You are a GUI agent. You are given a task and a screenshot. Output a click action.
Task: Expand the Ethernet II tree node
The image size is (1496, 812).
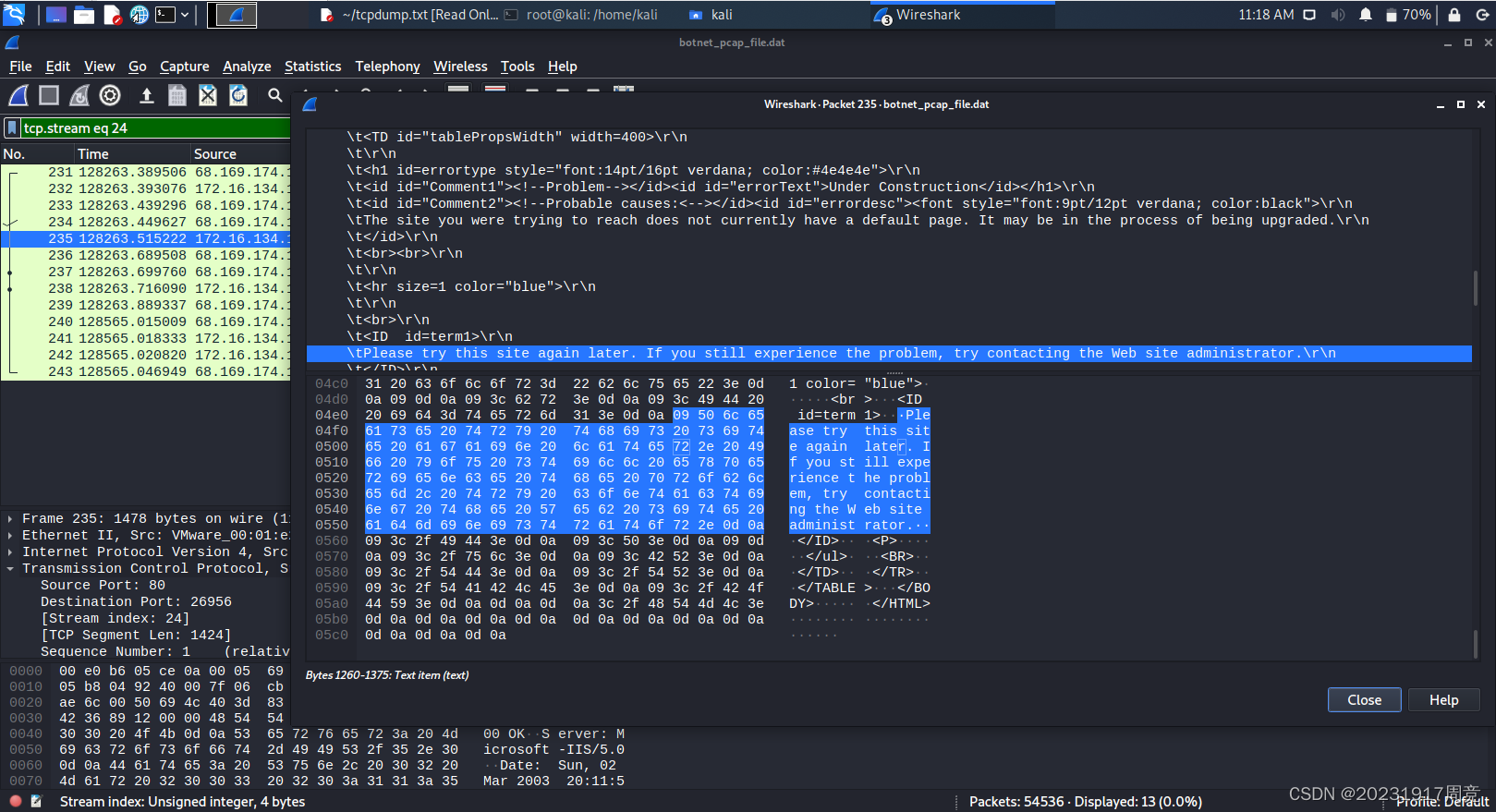(10, 536)
